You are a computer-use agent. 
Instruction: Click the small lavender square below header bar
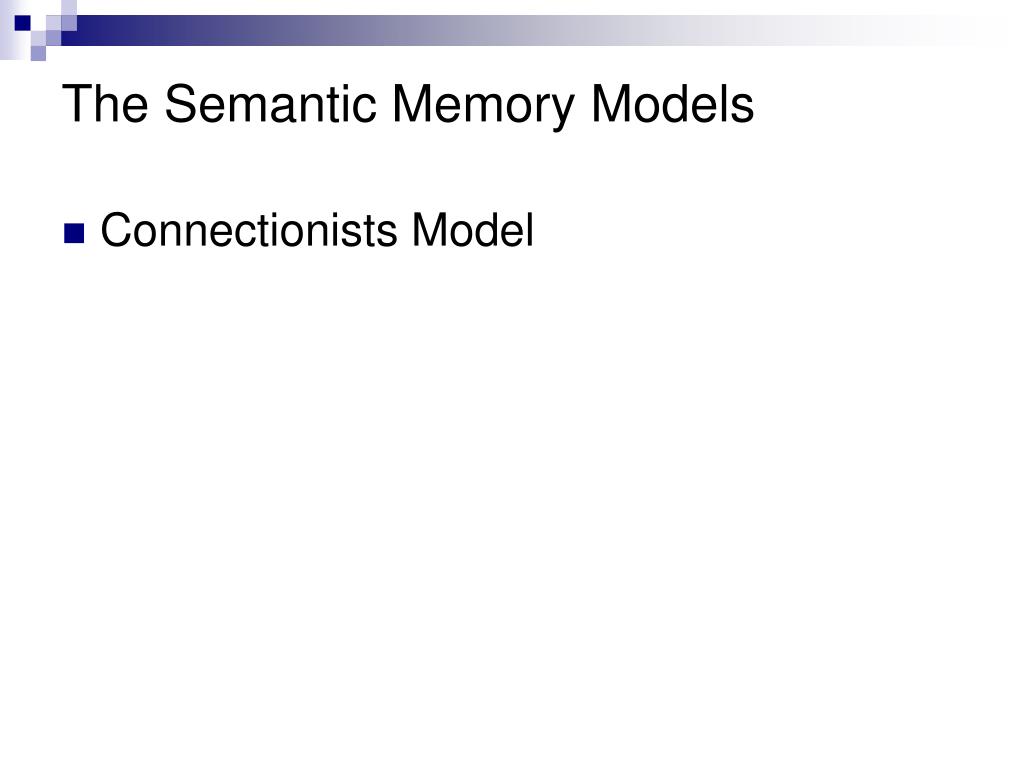[39, 54]
